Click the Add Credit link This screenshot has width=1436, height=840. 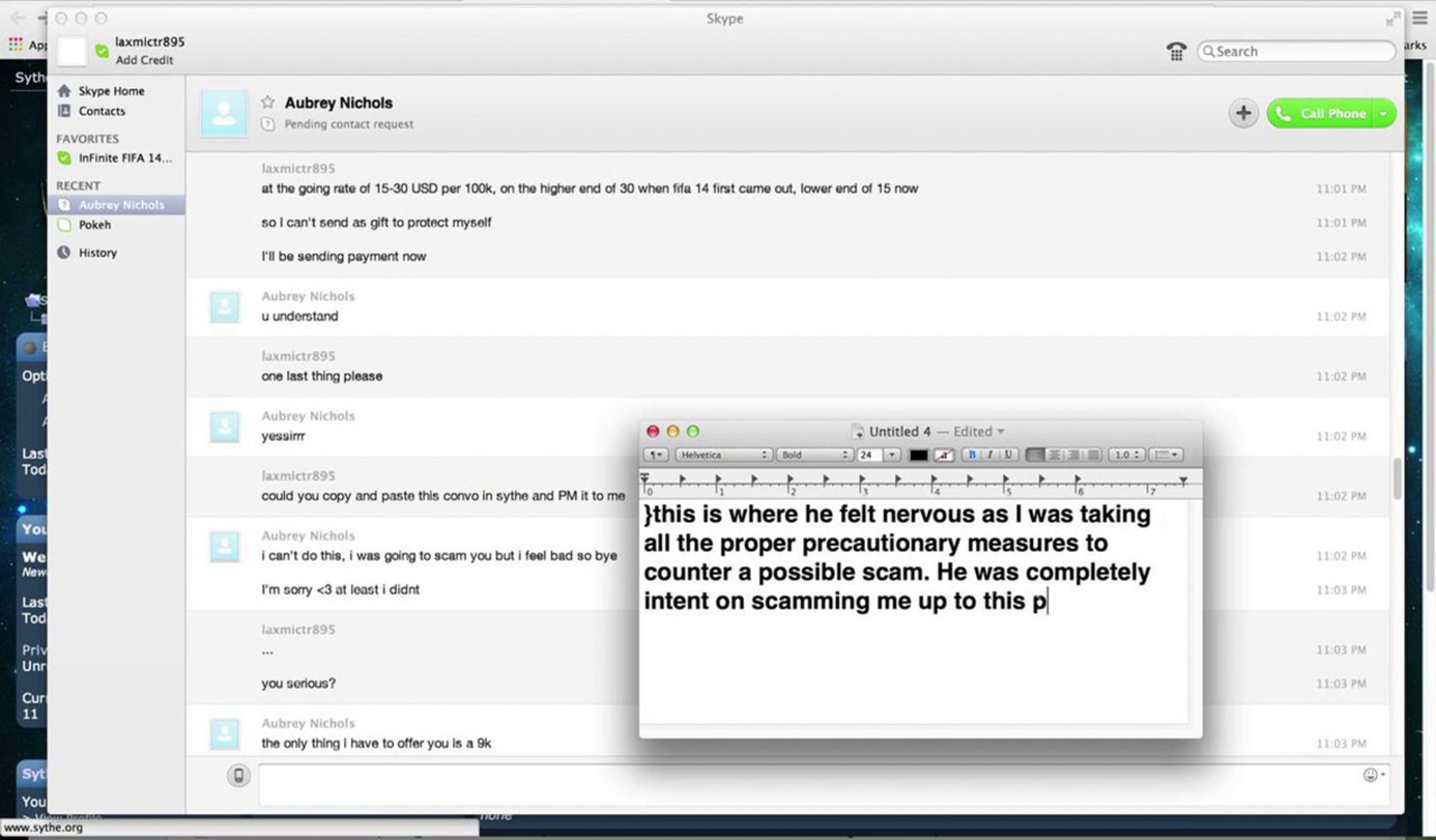pyautogui.click(x=144, y=60)
